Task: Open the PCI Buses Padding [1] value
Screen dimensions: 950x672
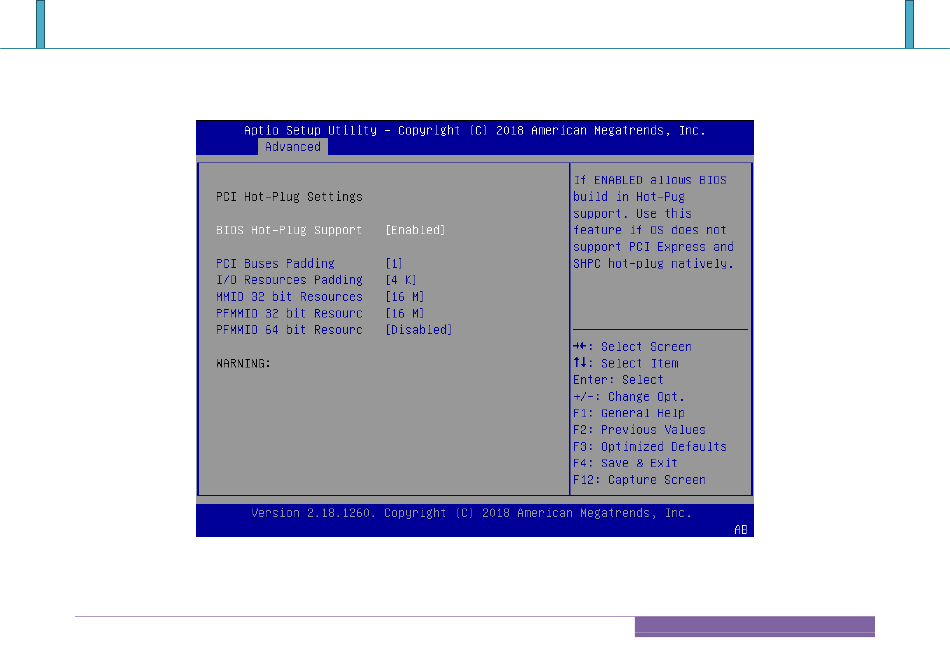Action: 394,264
